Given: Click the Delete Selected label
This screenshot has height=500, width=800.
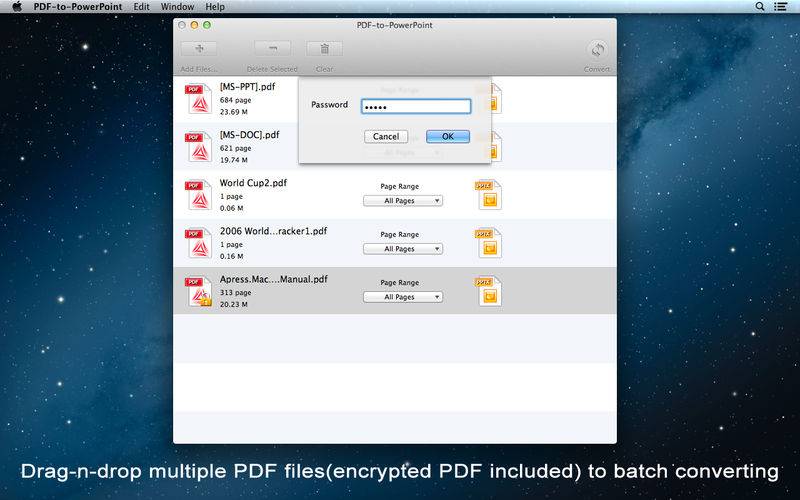Looking at the screenshot, I should (272, 69).
